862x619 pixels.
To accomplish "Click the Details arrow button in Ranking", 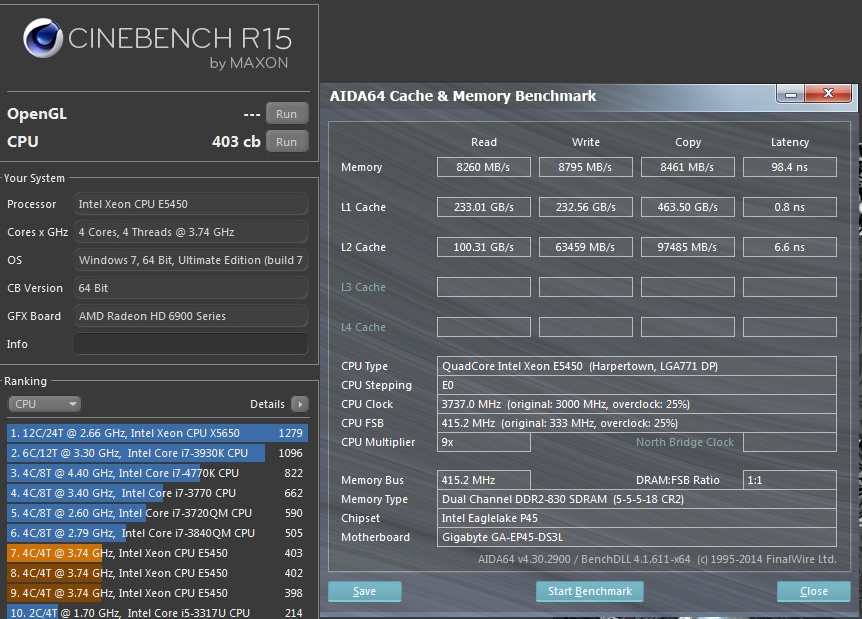I will [x=299, y=404].
